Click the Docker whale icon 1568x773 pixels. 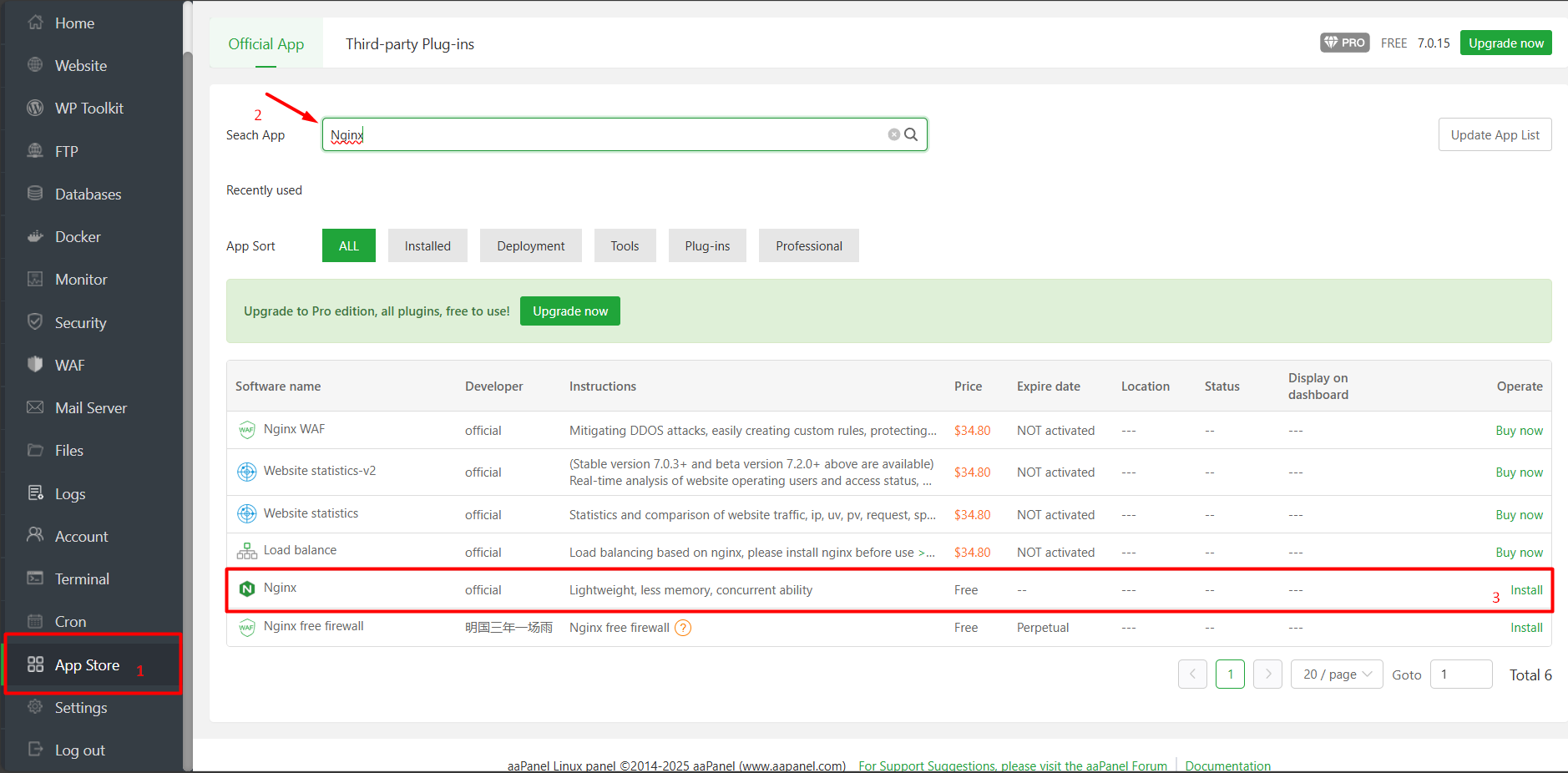[x=35, y=236]
